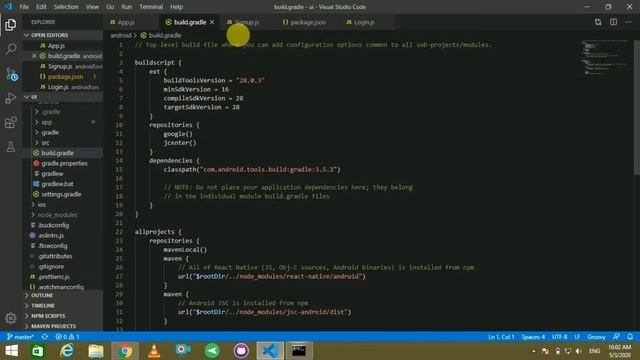
Task: Open the Go menu
Action: click(110, 7)
